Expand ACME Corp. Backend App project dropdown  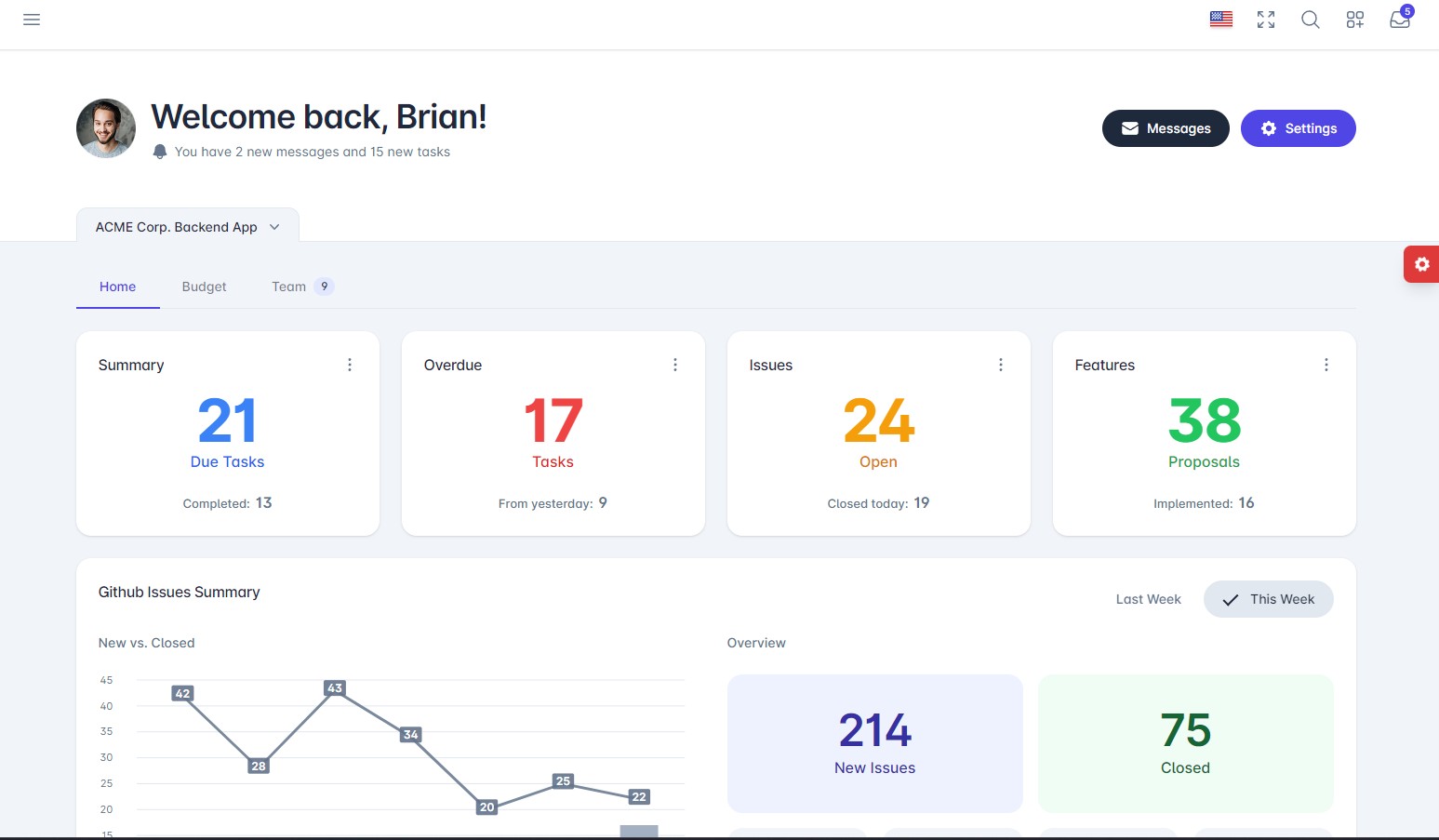pos(188,227)
